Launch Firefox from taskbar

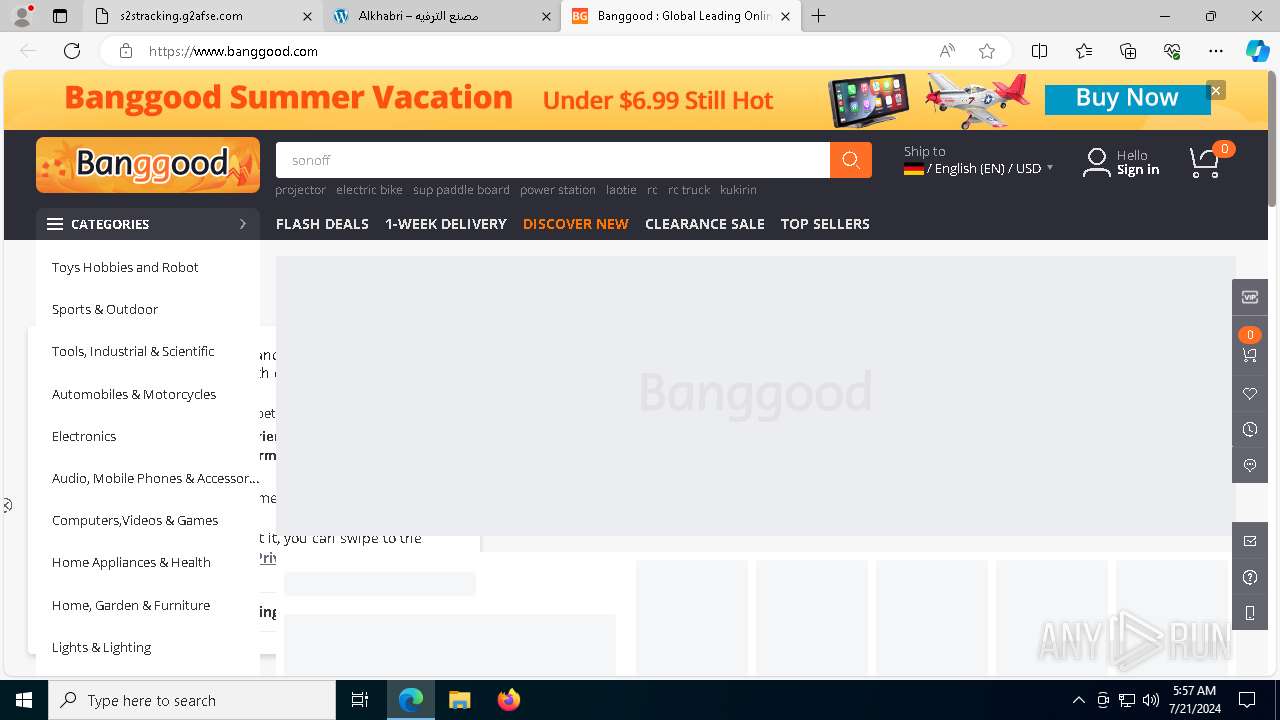[x=508, y=700]
